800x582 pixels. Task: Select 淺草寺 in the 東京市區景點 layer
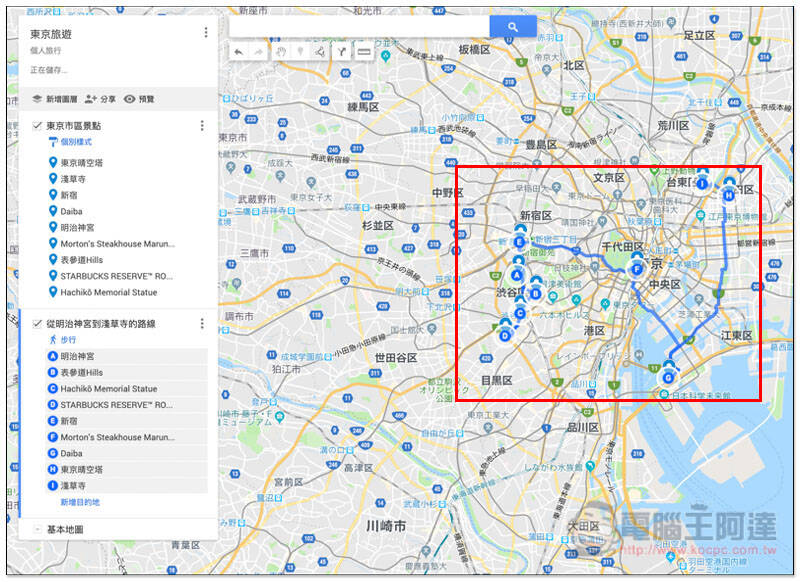73,179
